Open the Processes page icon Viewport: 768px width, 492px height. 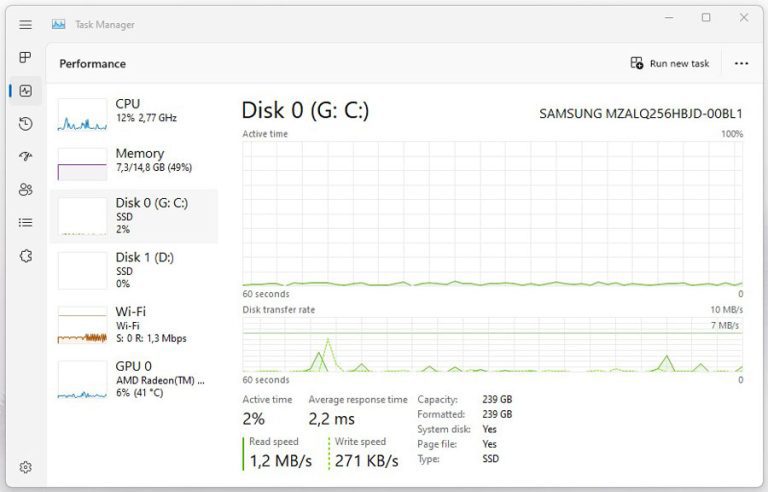click(26, 58)
